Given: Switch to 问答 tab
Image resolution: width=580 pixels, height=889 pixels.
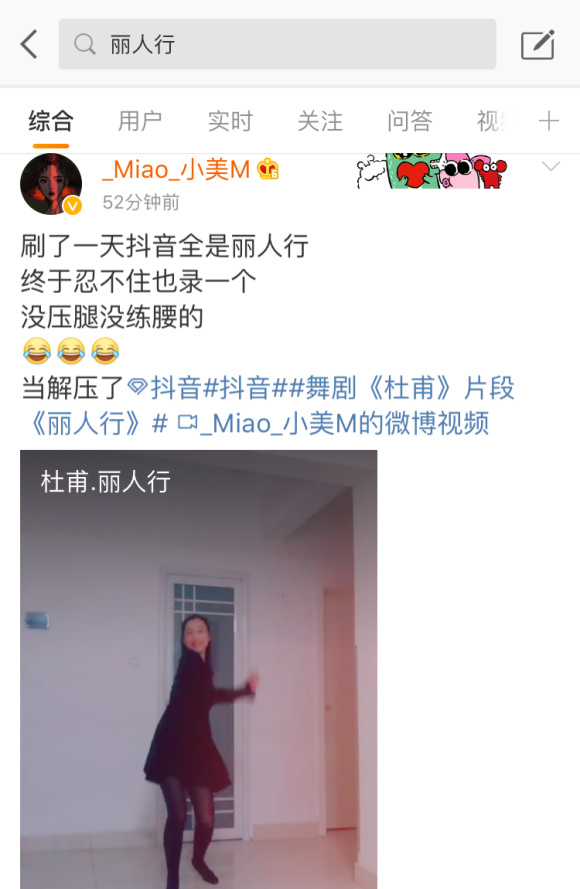Looking at the screenshot, I should click(x=410, y=121).
